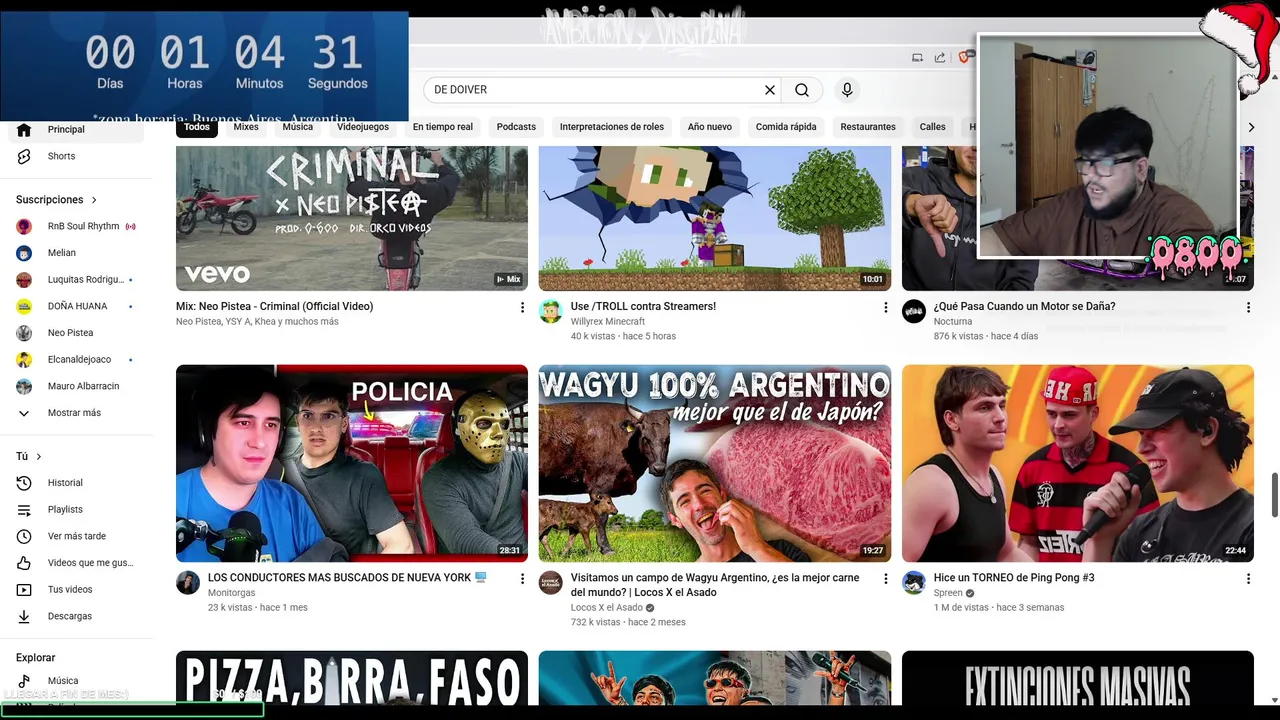Play the Criminal x Neo Pistea vevo thumbnail

tap(352, 218)
